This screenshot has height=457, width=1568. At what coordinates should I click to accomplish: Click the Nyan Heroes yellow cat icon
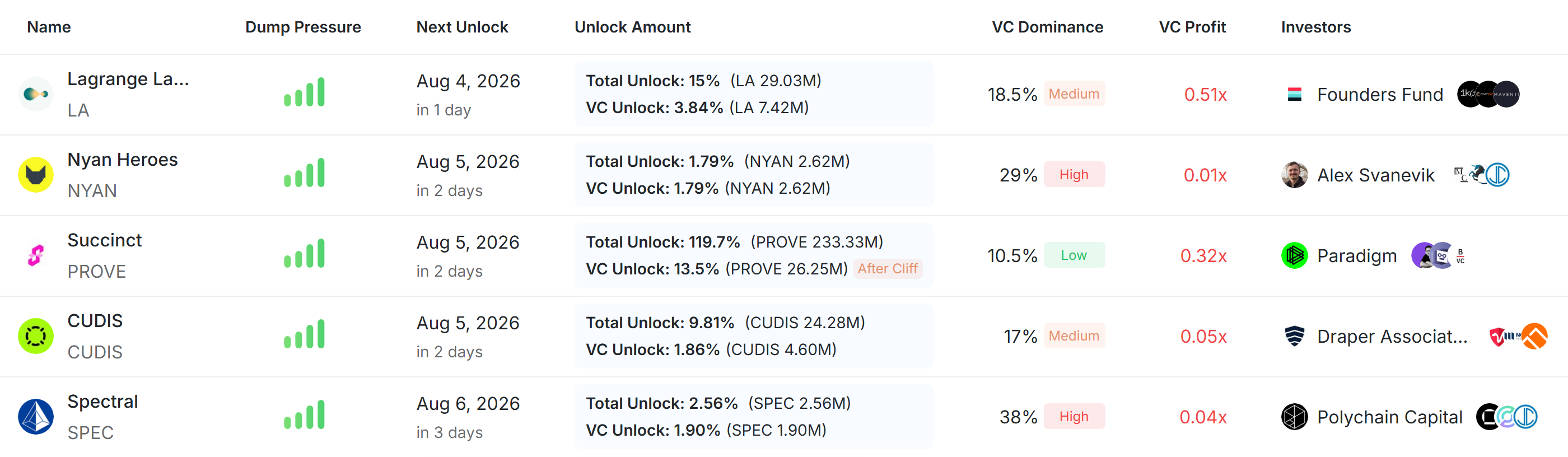coord(36,175)
